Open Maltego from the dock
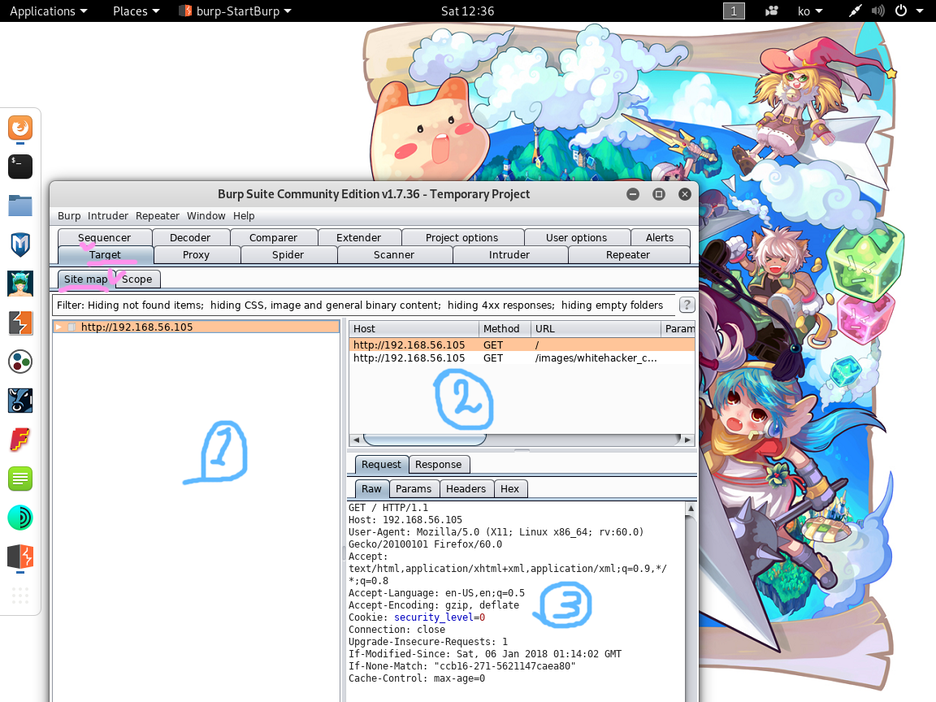Viewport: 936px width, 702px height. click(x=20, y=362)
